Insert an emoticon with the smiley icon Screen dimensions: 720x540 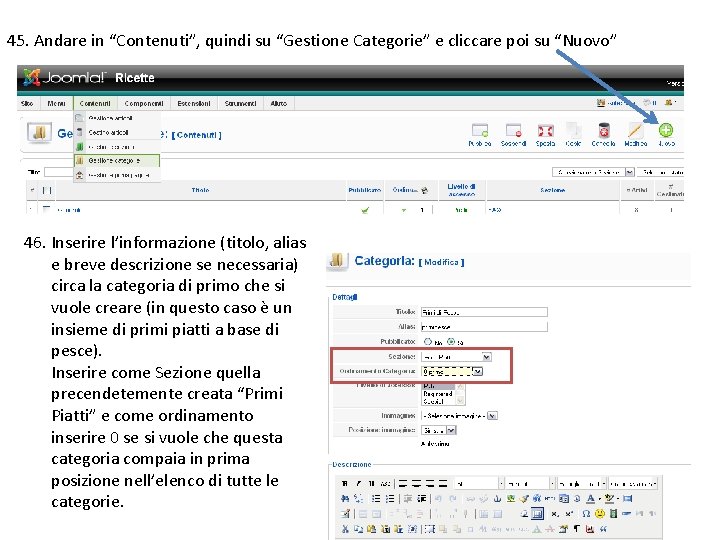[600, 514]
